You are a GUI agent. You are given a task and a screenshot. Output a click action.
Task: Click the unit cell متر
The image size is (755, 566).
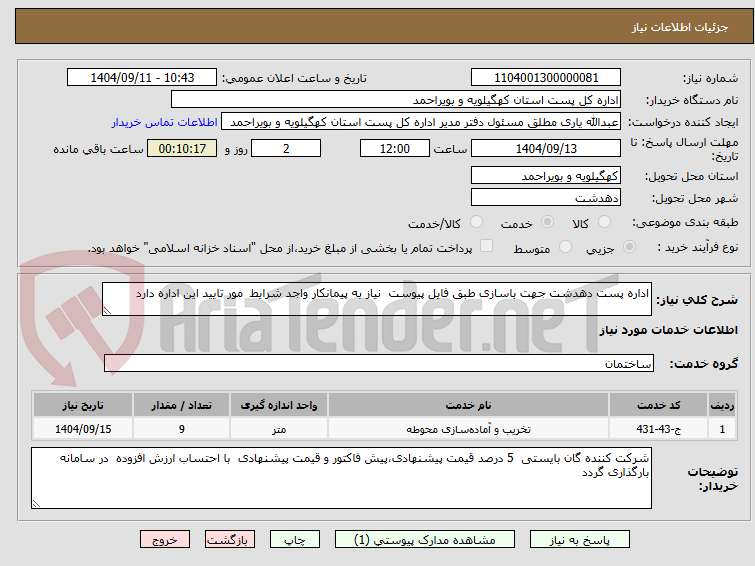[279, 429]
